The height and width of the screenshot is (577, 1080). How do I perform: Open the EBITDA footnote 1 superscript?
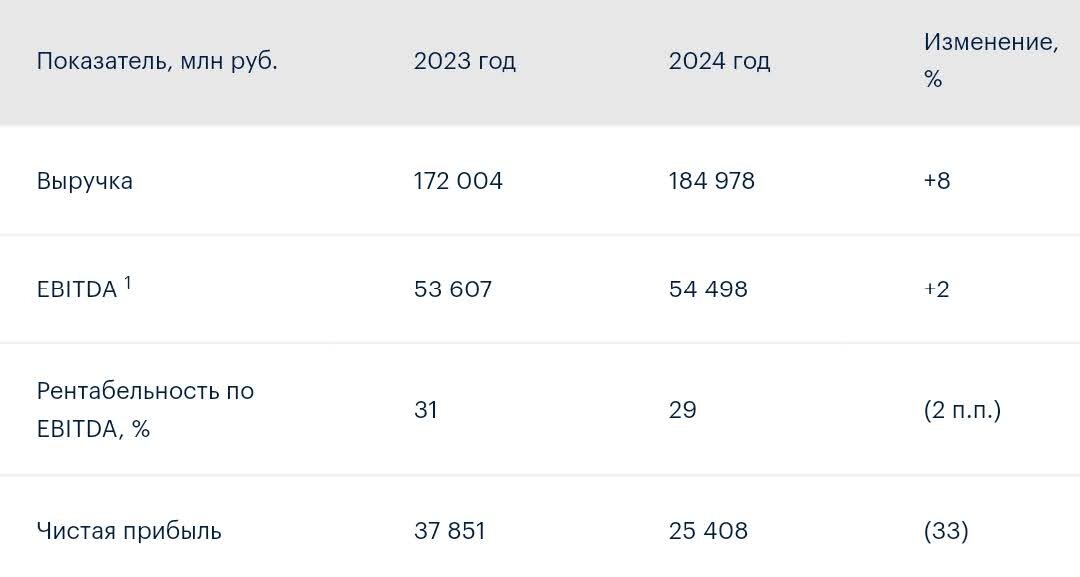pos(127,283)
